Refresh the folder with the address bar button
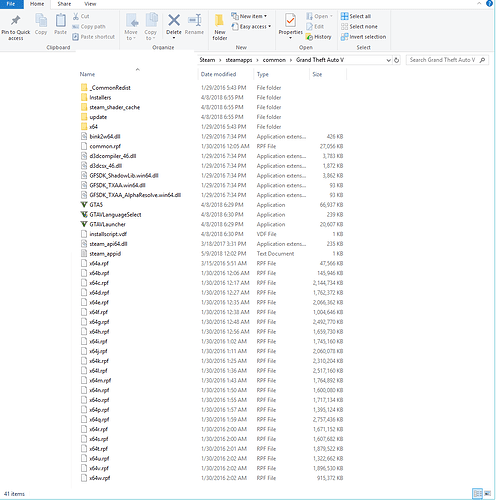The height and width of the screenshot is (500, 496). [397, 60]
